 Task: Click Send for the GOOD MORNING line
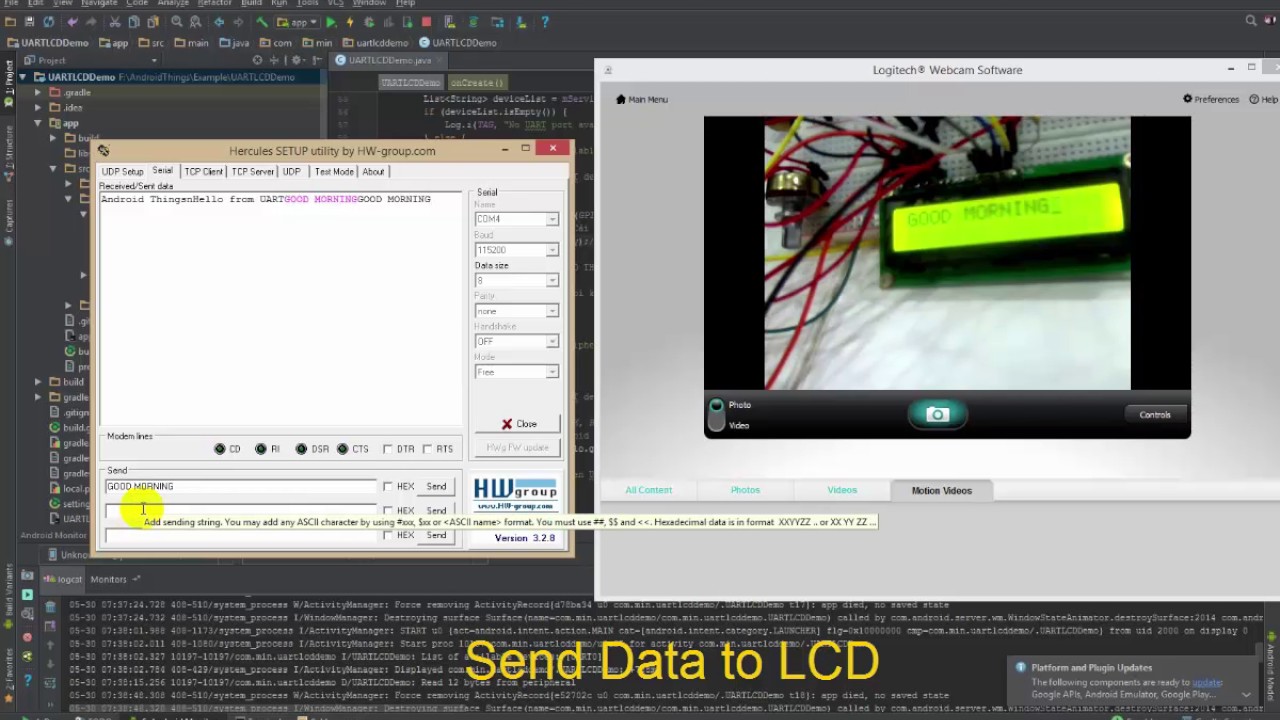tap(436, 486)
